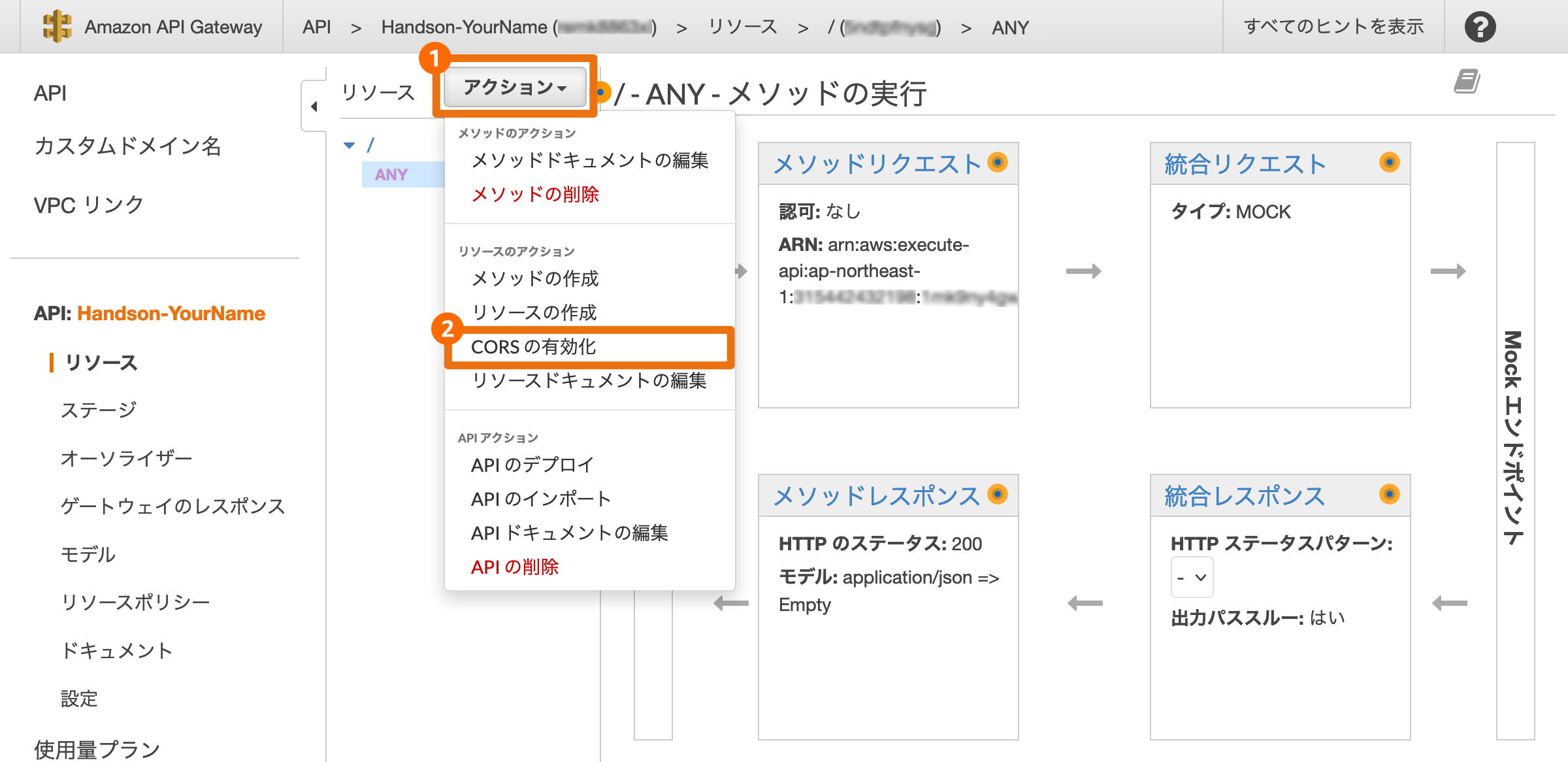This screenshot has height=762, width=1568.
Task: Click the hint dot on メソッドリクエスト
Action: click(x=998, y=162)
